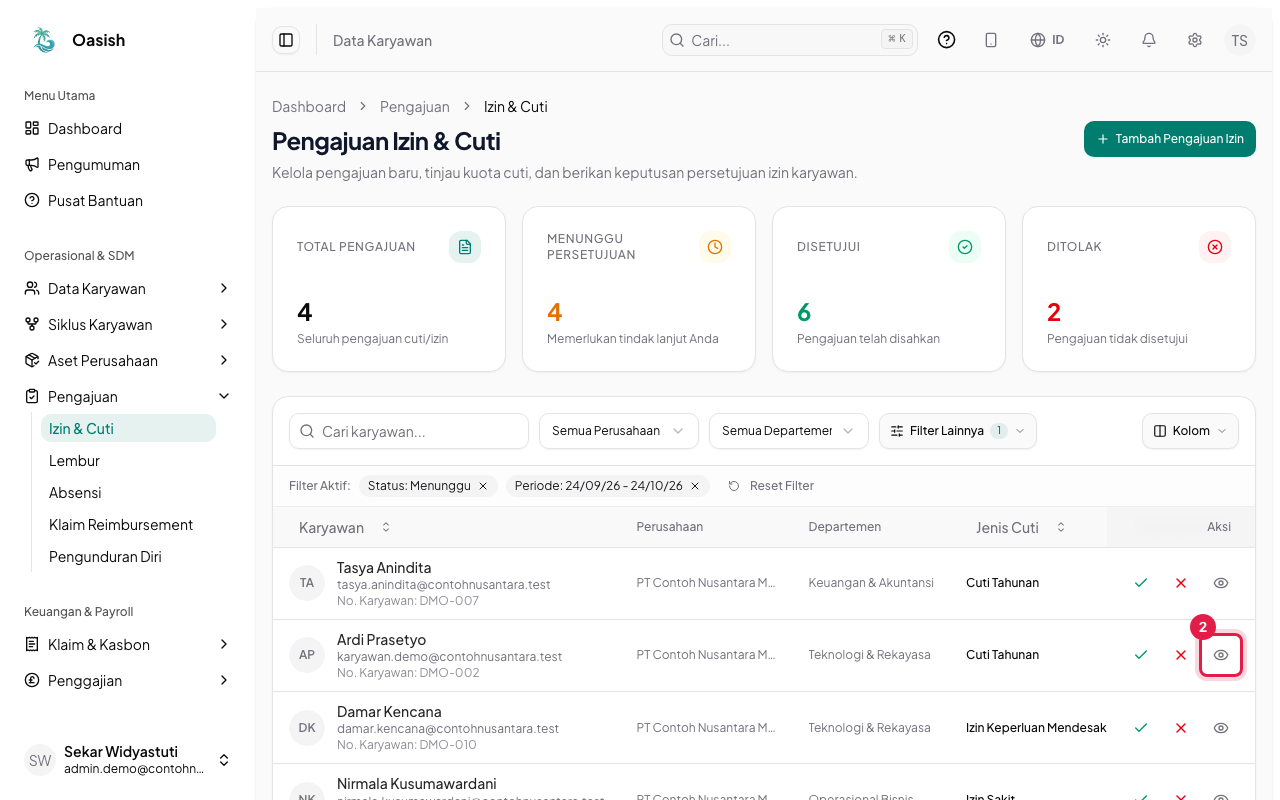
Task: Reject Ardi Prasetyo's leave request
Action: click(x=1181, y=655)
